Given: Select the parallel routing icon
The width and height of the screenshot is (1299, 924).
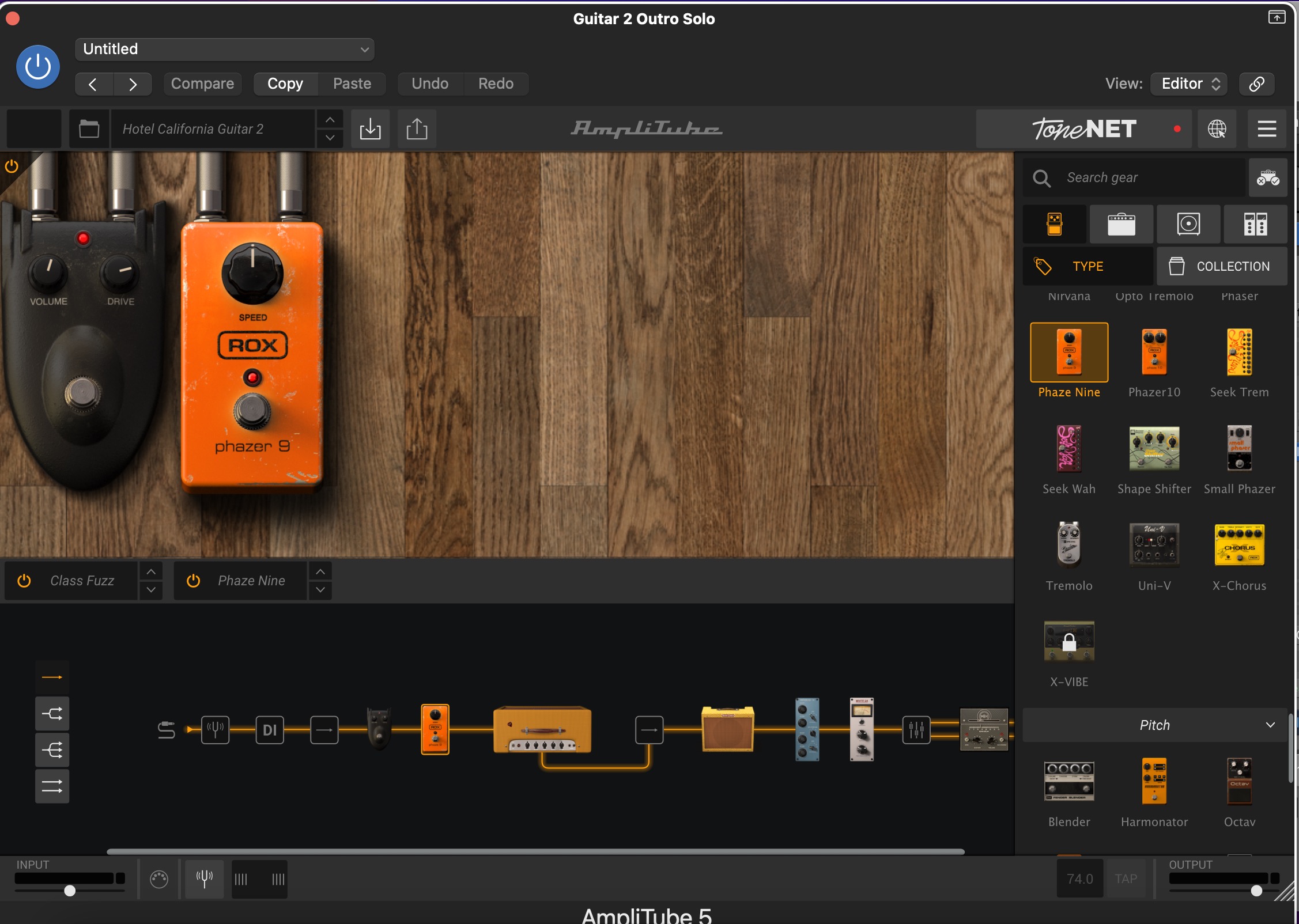Looking at the screenshot, I should [52, 786].
